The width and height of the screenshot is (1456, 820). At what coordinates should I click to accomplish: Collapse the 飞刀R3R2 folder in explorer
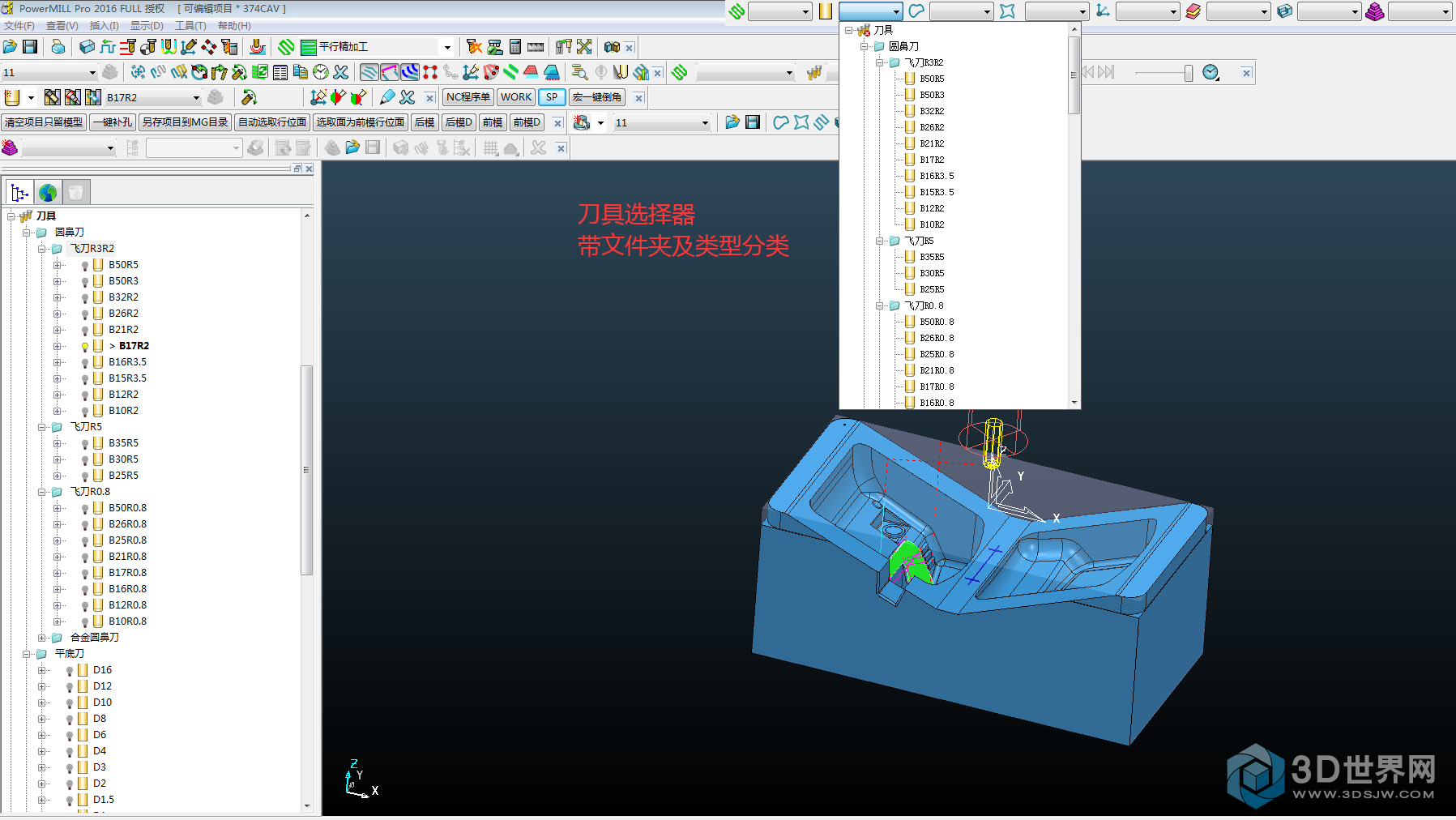[x=41, y=249]
